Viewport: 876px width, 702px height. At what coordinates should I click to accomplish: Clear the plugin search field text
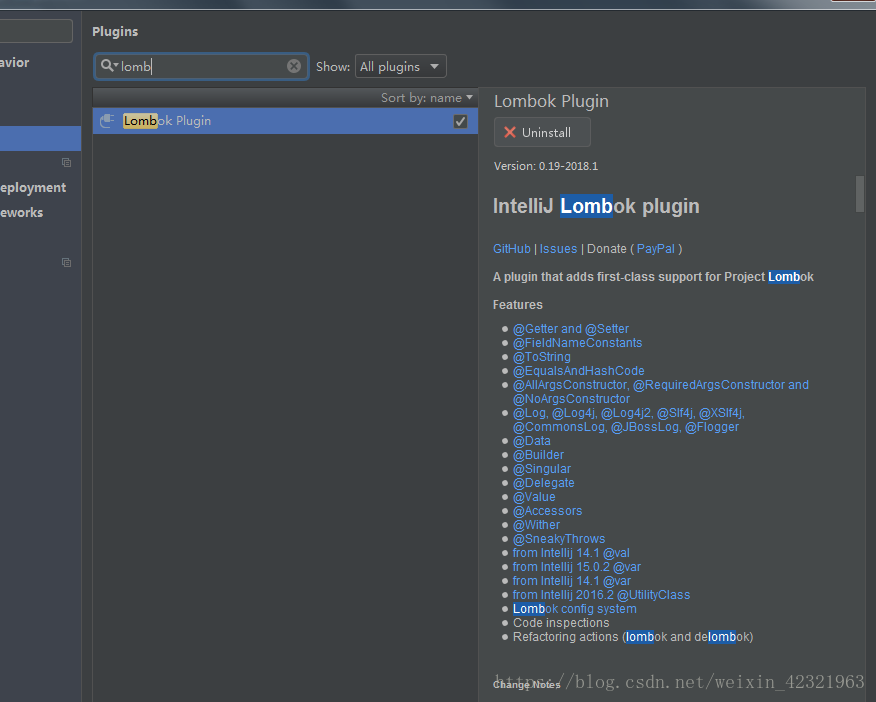click(294, 66)
